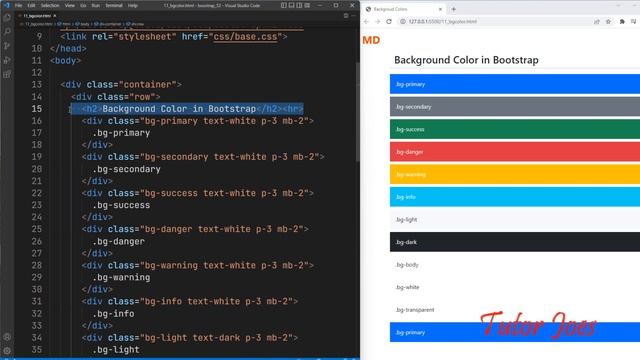
Task: Click the editor vertical scrollbar thumb
Action: pyautogui.click(x=358, y=111)
